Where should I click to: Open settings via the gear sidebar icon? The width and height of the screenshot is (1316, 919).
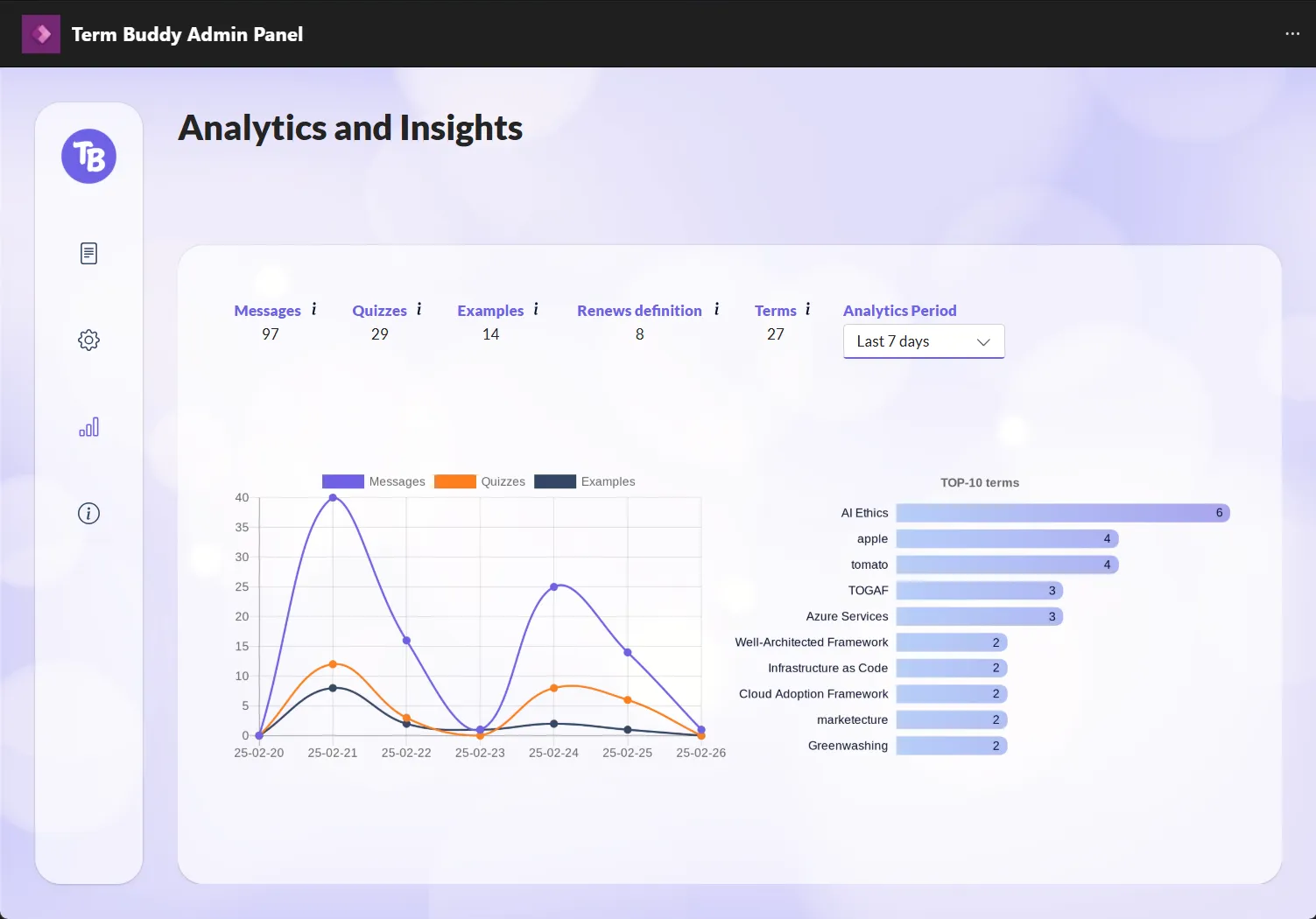tap(88, 340)
